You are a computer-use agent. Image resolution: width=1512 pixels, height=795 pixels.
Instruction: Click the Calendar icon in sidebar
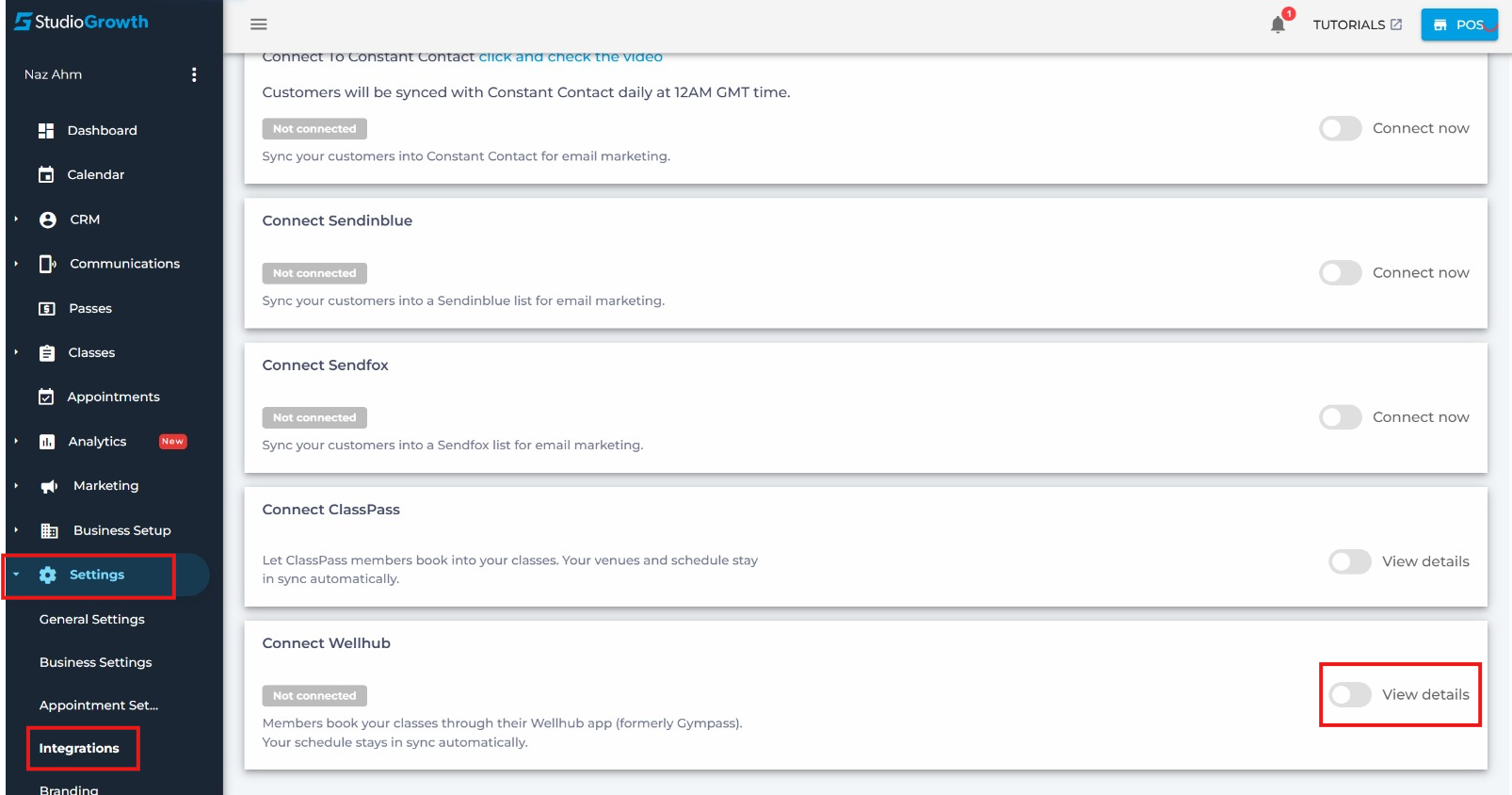pos(46,174)
